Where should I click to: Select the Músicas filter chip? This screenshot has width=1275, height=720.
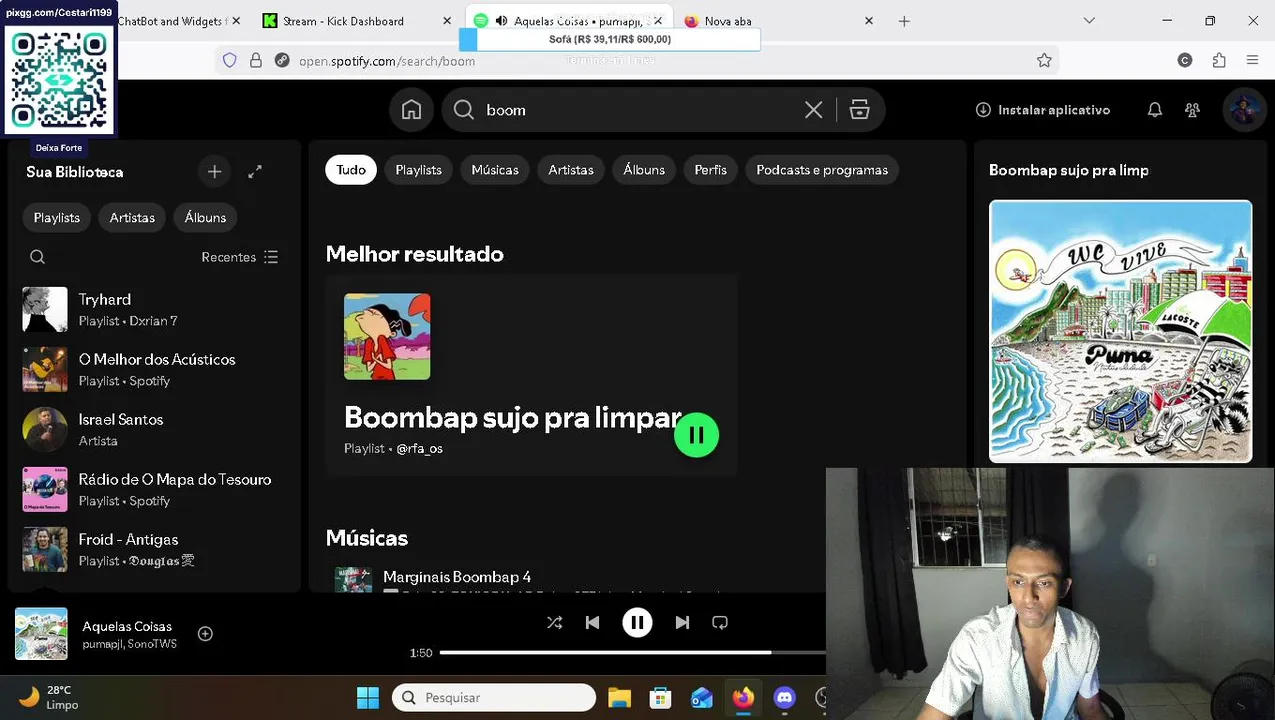(x=495, y=170)
